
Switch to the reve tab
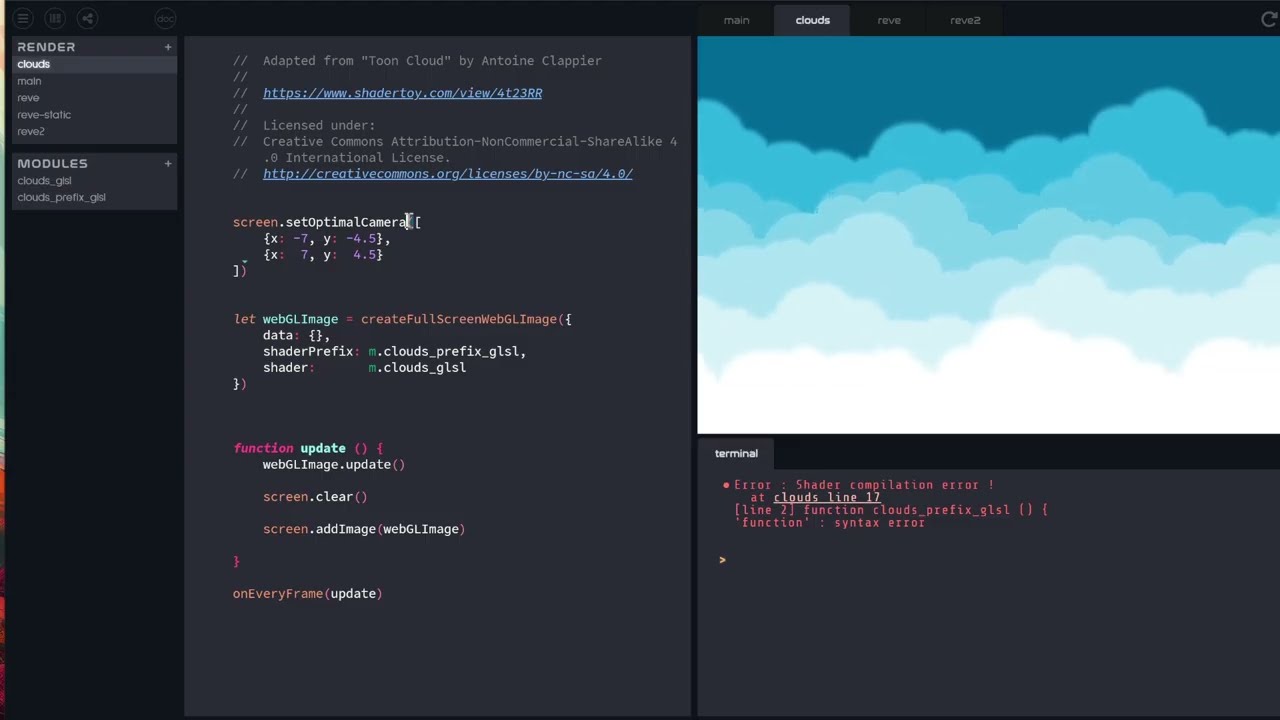click(888, 20)
